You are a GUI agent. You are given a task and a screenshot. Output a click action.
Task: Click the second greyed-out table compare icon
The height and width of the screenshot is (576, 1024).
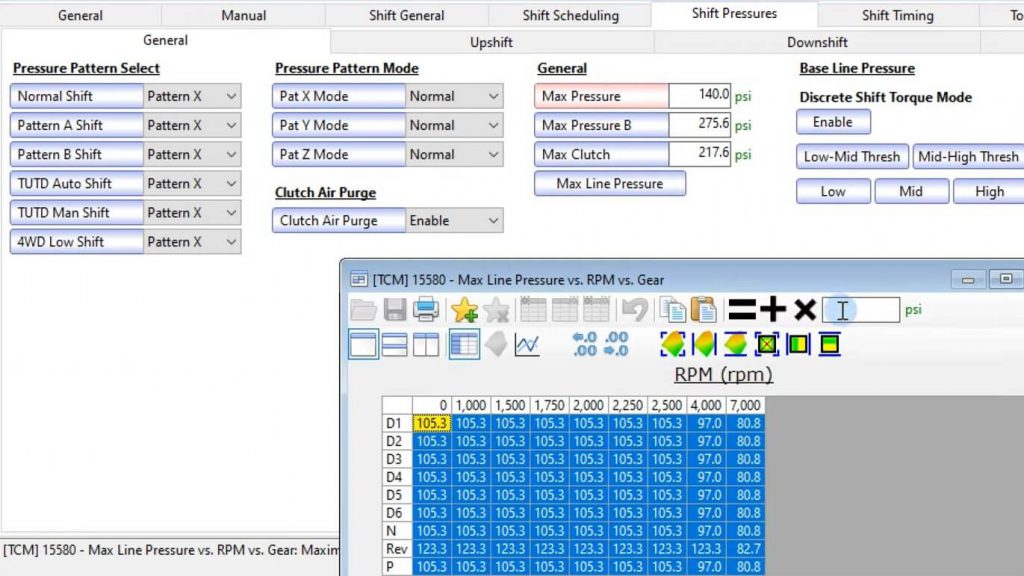pyautogui.click(x=565, y=310)
